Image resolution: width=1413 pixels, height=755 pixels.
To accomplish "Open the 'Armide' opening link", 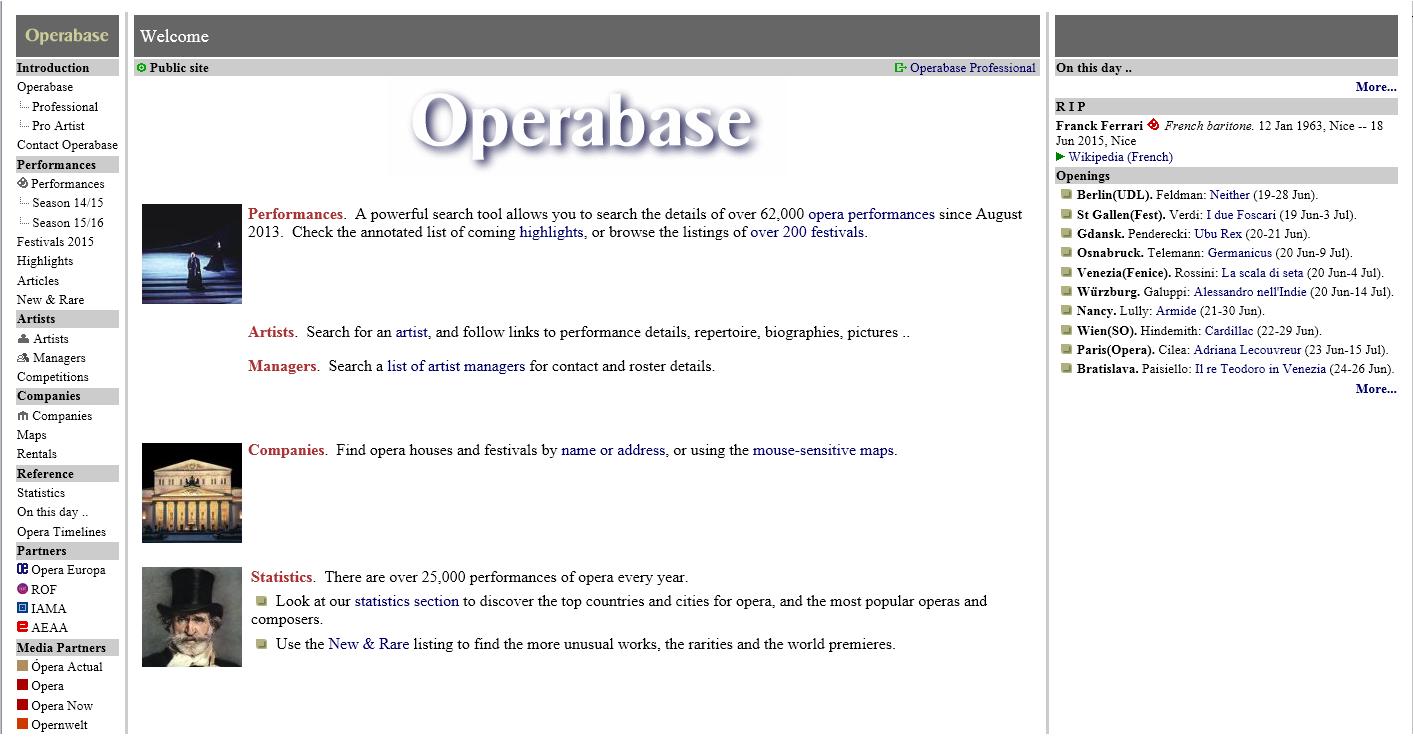I will (x=1176, y=311).
